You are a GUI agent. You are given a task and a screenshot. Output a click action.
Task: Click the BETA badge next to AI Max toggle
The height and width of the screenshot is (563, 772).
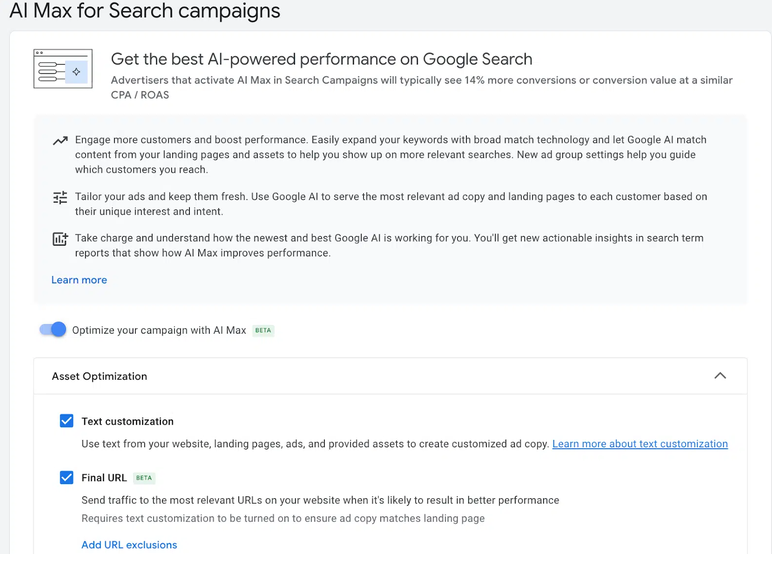pos(263,330)
